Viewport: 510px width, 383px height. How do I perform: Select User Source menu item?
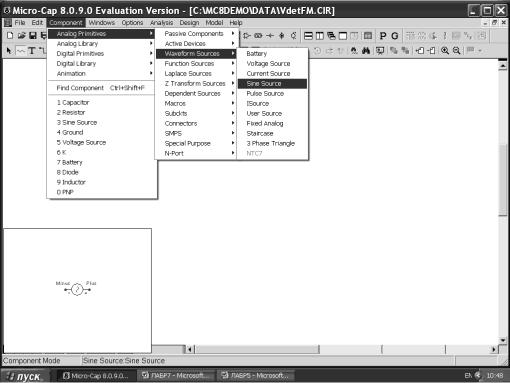coord(272,114)
